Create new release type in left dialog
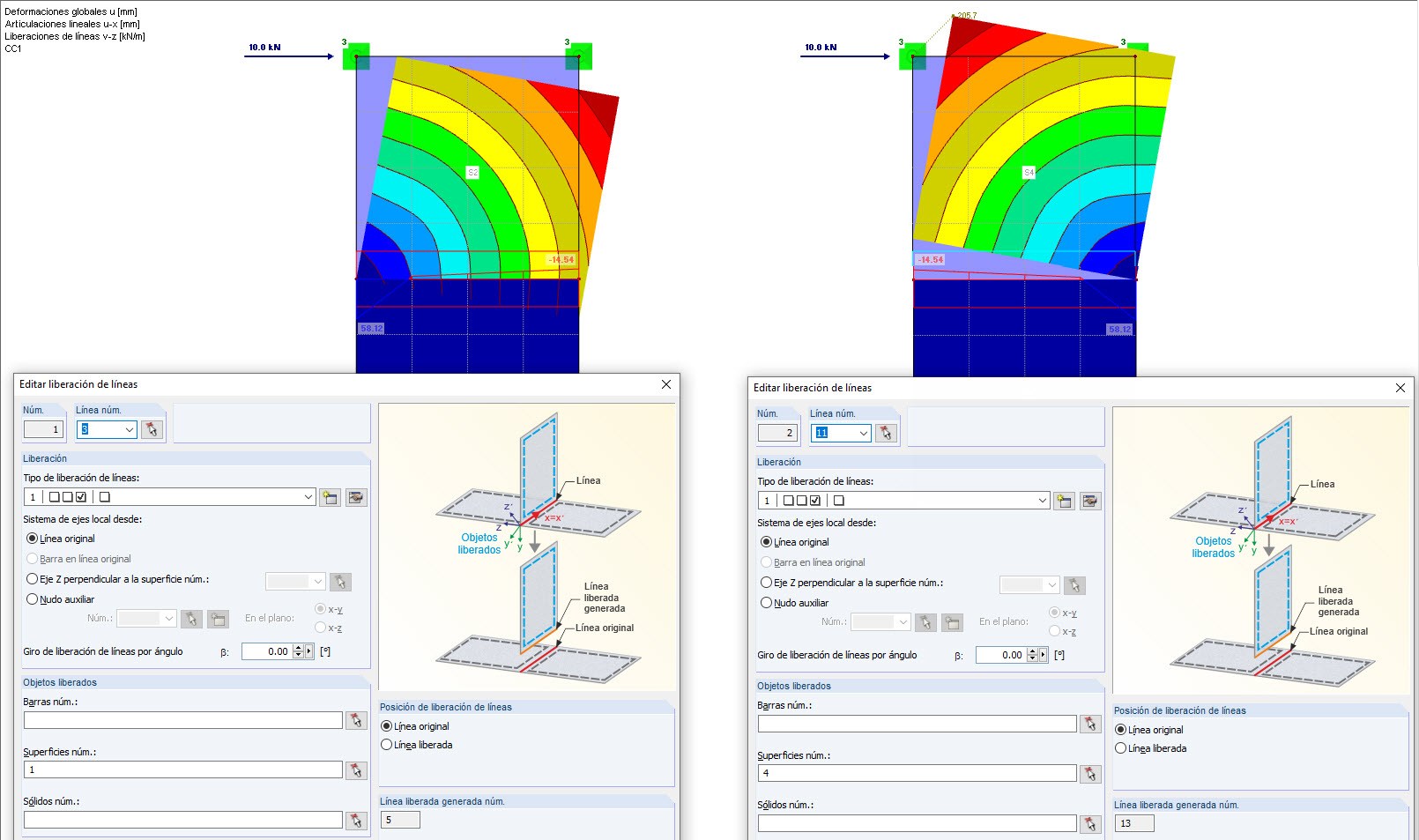 pos(331,497)
